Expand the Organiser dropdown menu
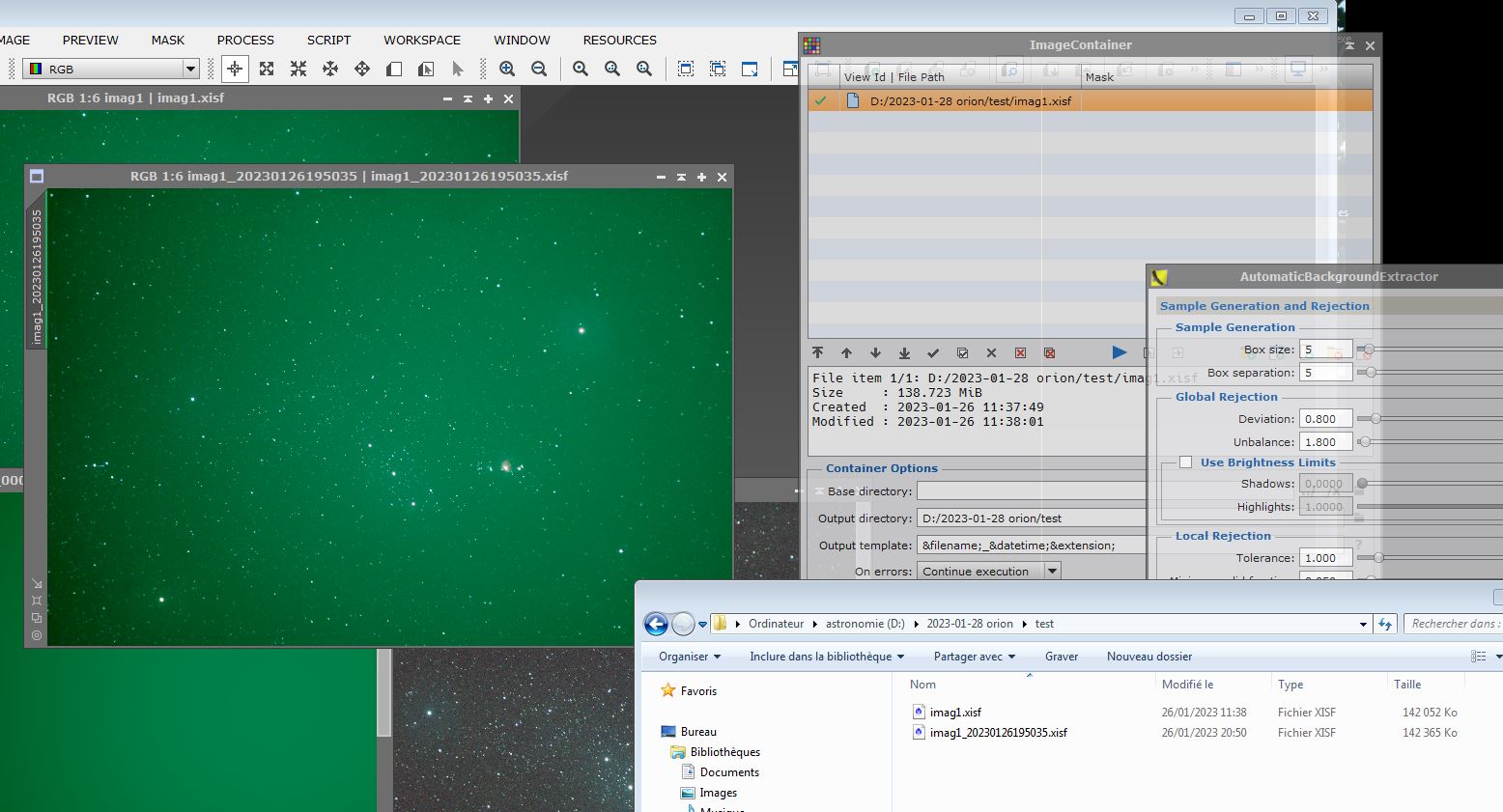 (690, 657)
